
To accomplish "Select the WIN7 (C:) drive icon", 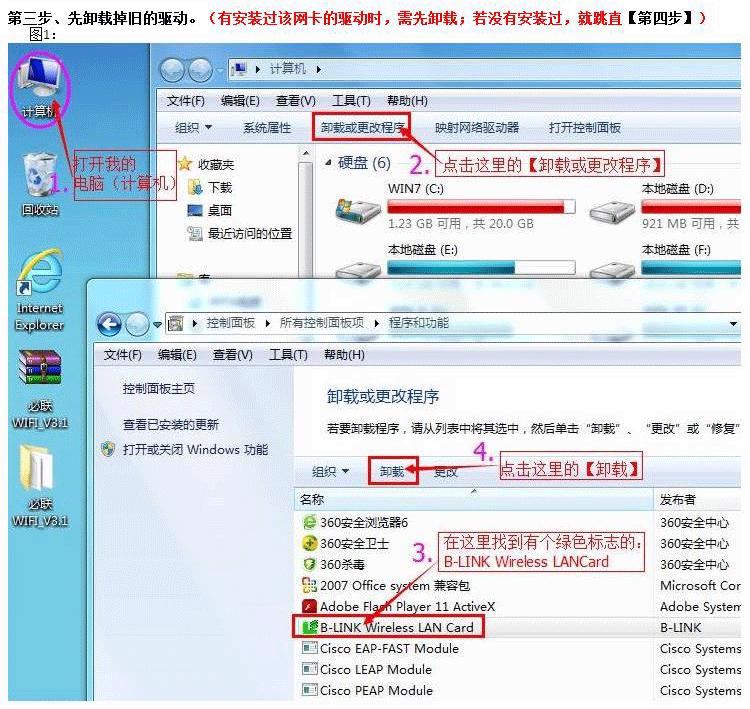I will click(x=357, y=211).
